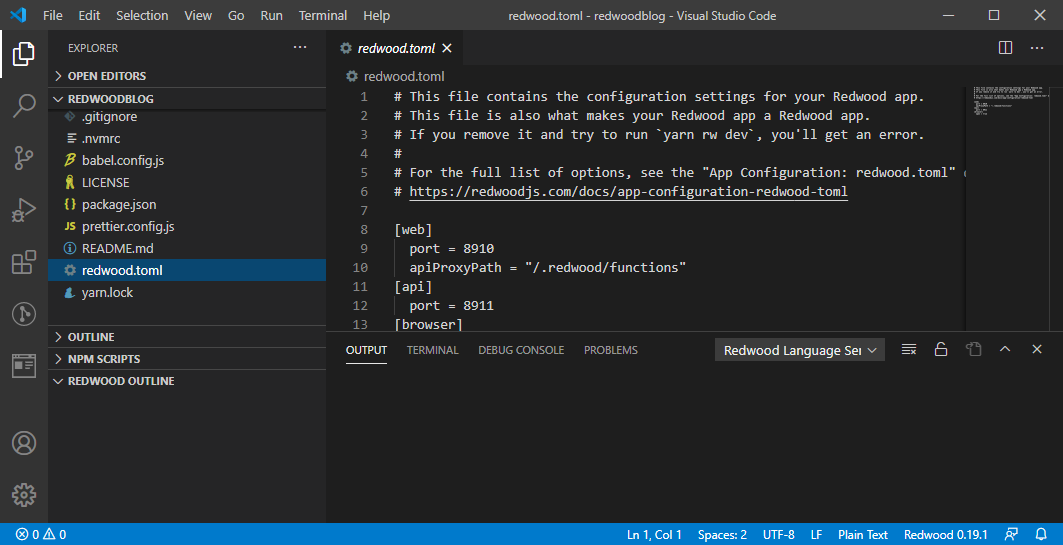The height and width of the screenshot is (545, 1063).
Task: Open the Terminal menu
Action: (x=323, y=15)
